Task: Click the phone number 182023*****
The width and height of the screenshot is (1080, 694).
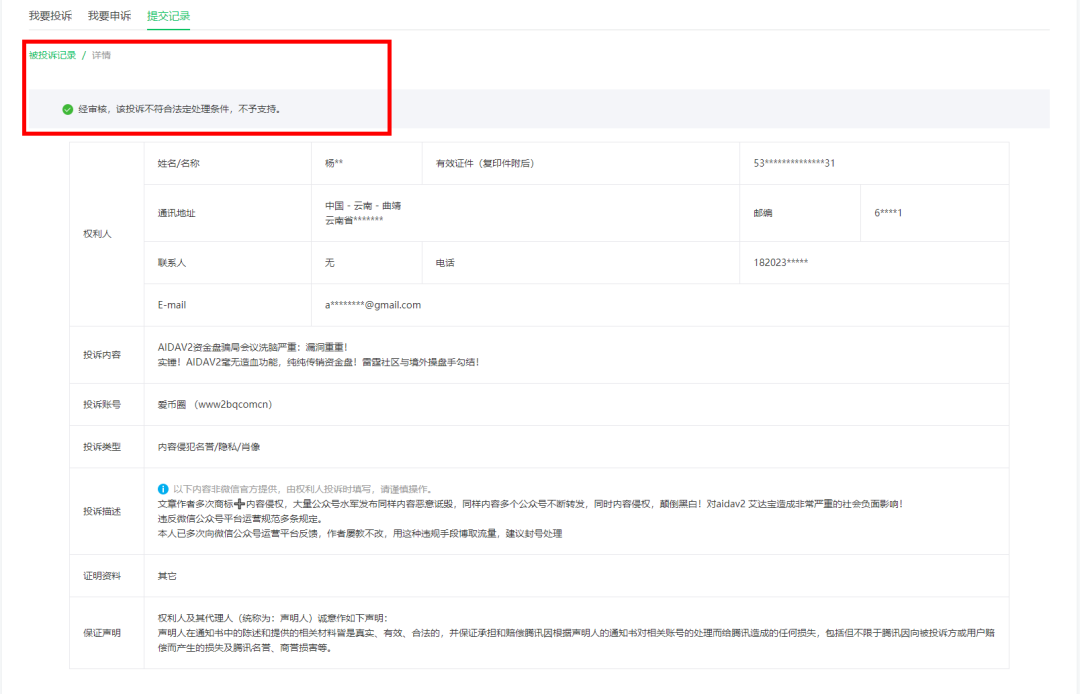Action: pos(780,263)
